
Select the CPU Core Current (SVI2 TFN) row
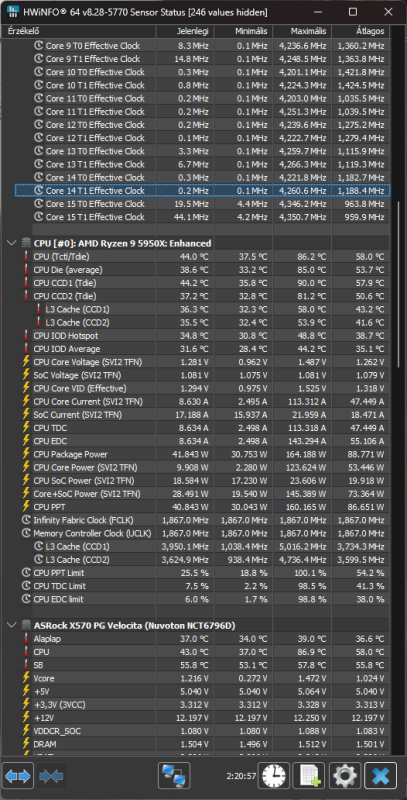tap(202, 402)
